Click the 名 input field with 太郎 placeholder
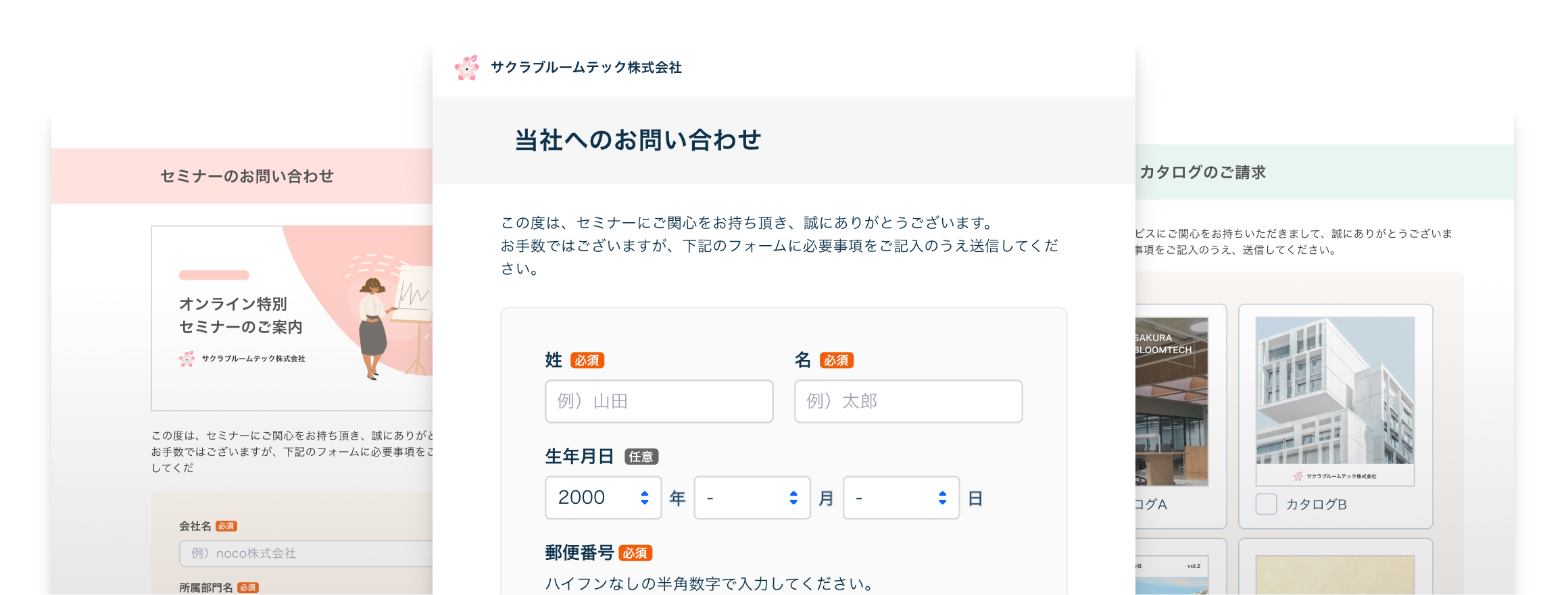This screenshot has height=595, width=1568. (908, 401)
